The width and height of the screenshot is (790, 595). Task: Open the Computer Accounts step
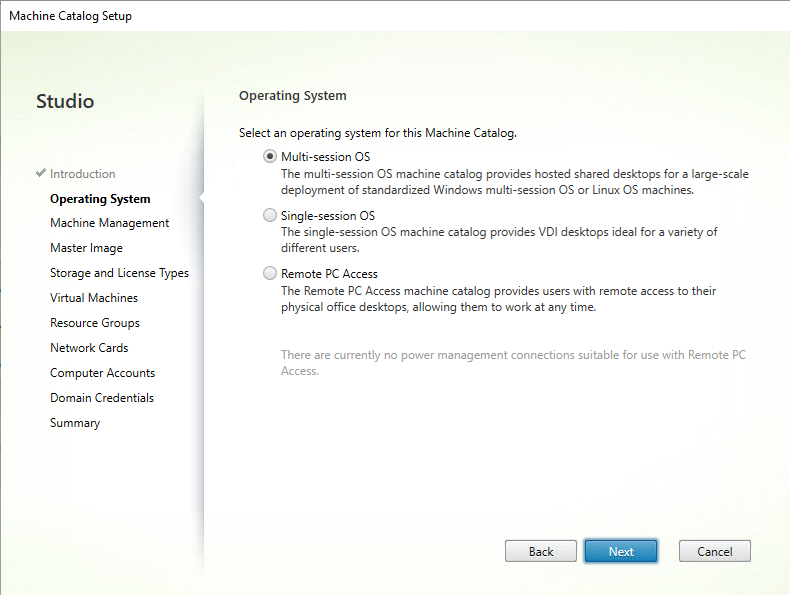point(102,373)
